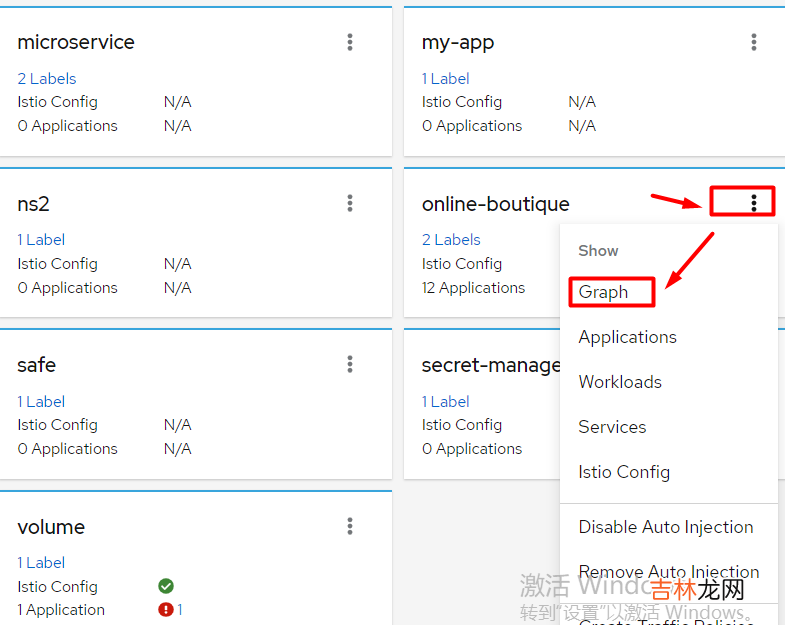This screenshot has height=625, width=785.
Task: Click green Istio Config check icon
Action: coord(166,586)
